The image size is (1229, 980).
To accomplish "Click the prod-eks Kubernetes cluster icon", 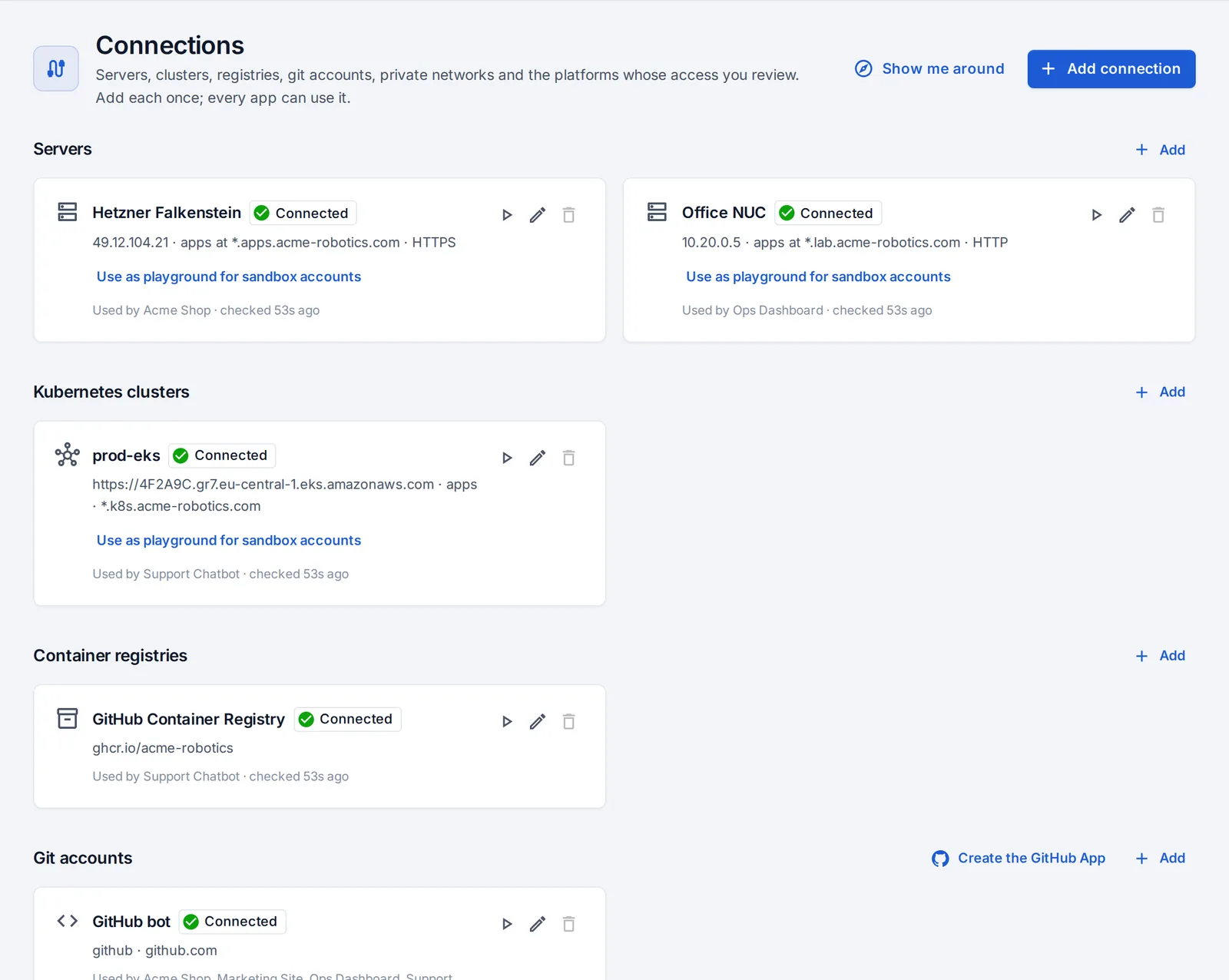I will (x=68, y=455).
